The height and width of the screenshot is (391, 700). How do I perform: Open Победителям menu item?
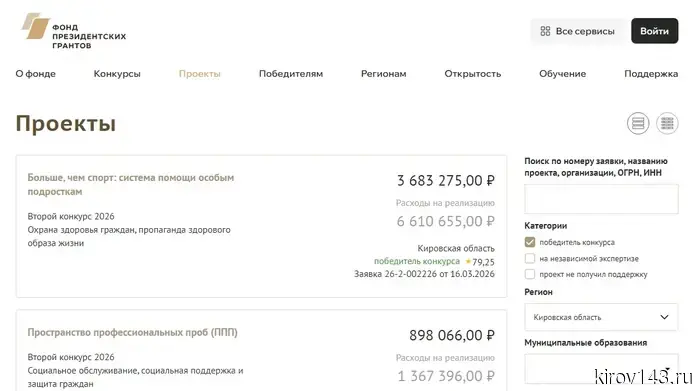click(291, 74)
